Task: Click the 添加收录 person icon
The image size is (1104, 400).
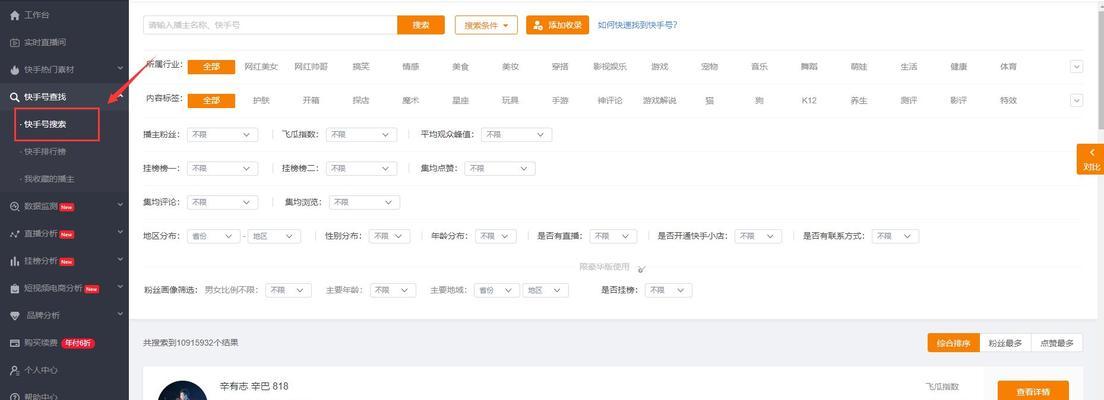Action: (538, 25)
